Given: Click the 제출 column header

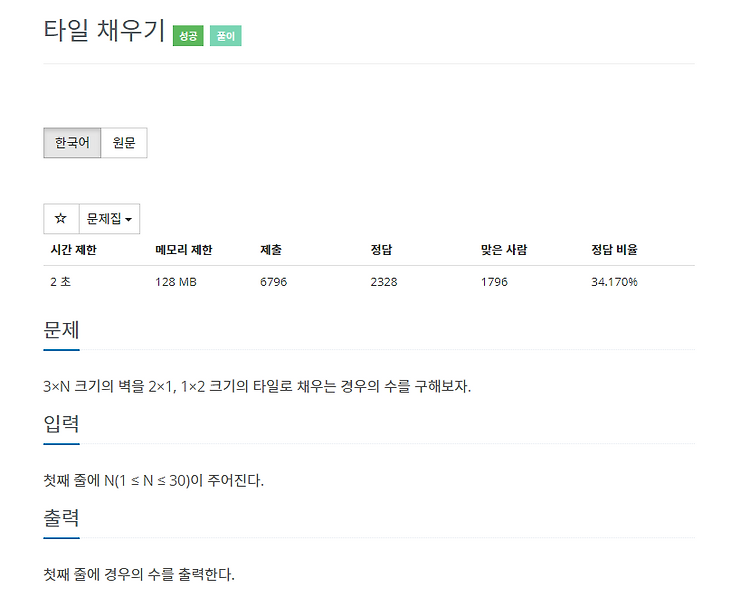Looking at the screenshot, I should [x=271, y=250].
